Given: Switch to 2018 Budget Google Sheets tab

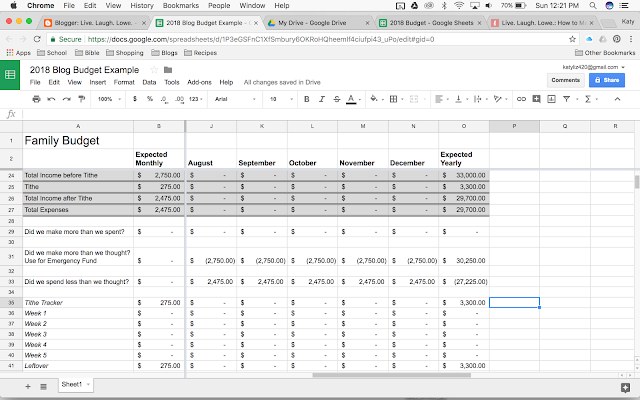Looking at the screenshot, I should pos(430,23).
